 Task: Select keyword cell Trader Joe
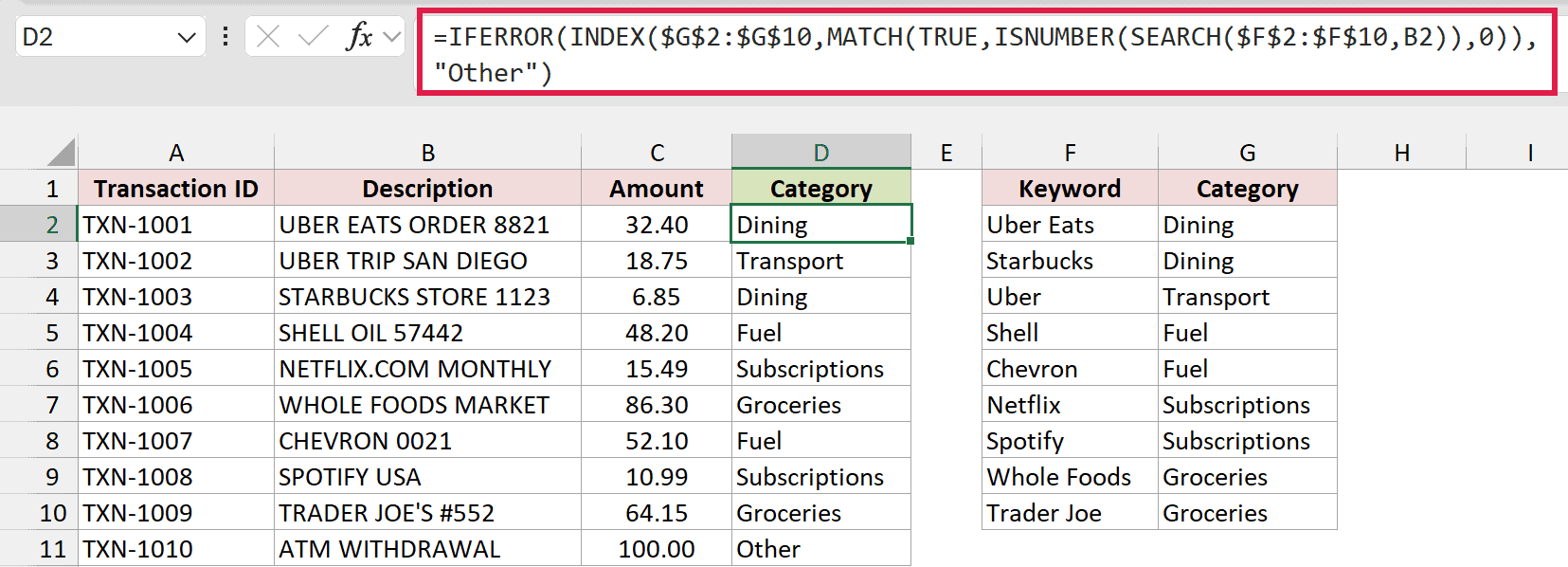pos(1070,513)
